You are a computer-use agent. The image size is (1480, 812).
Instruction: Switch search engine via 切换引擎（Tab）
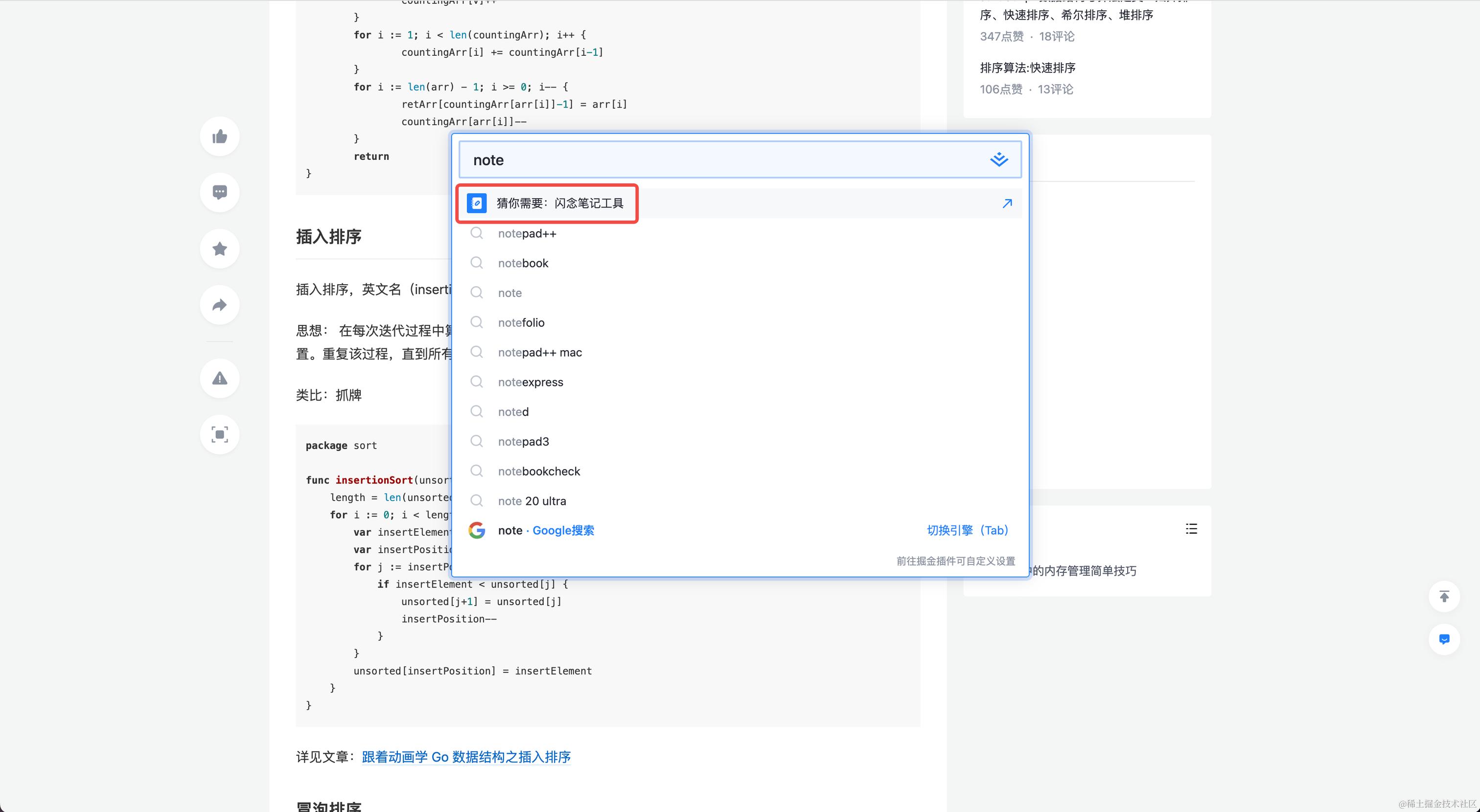(x=968, y=531)
